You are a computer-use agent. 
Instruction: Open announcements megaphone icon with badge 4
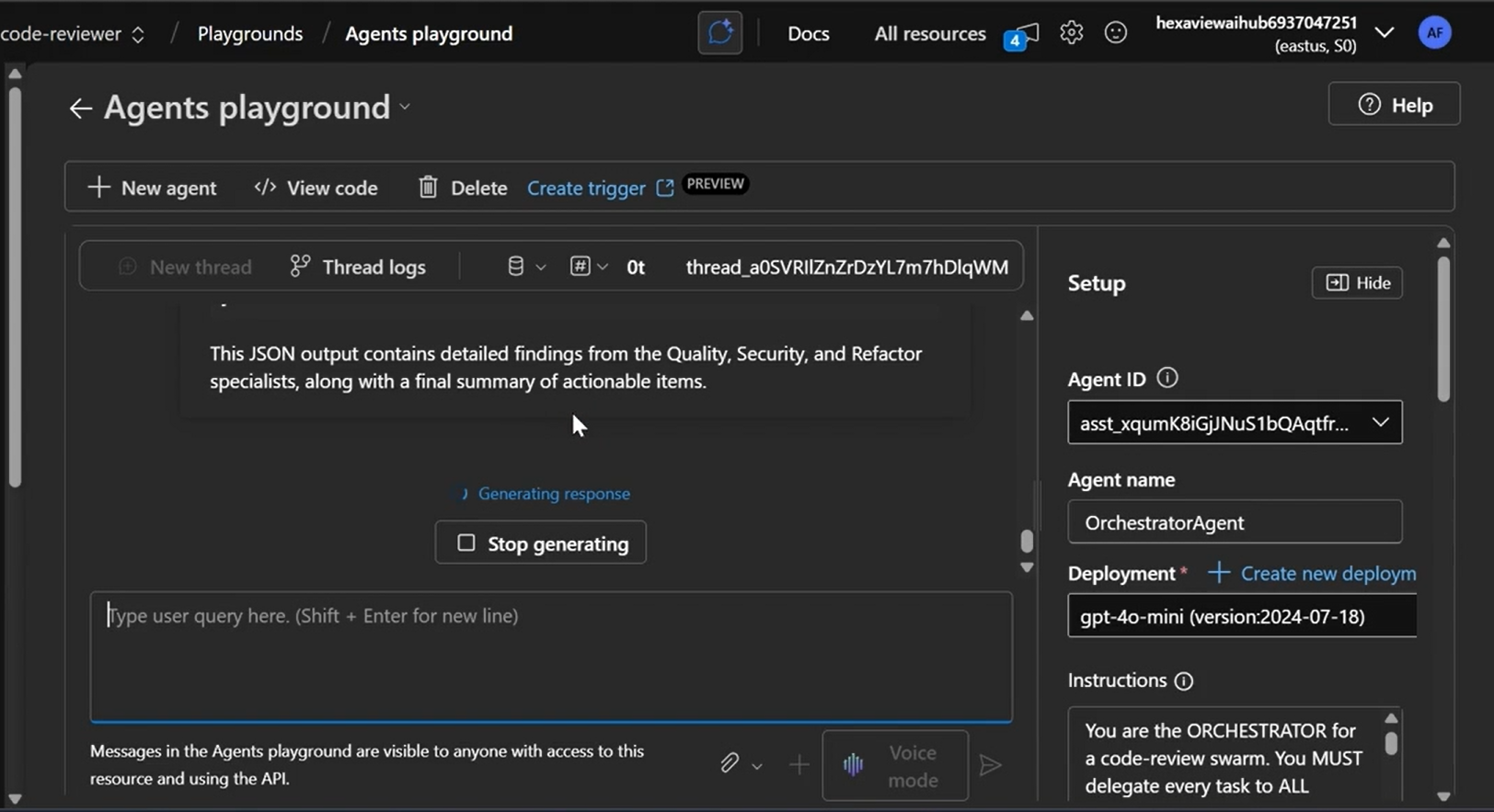coord(1022,36)
